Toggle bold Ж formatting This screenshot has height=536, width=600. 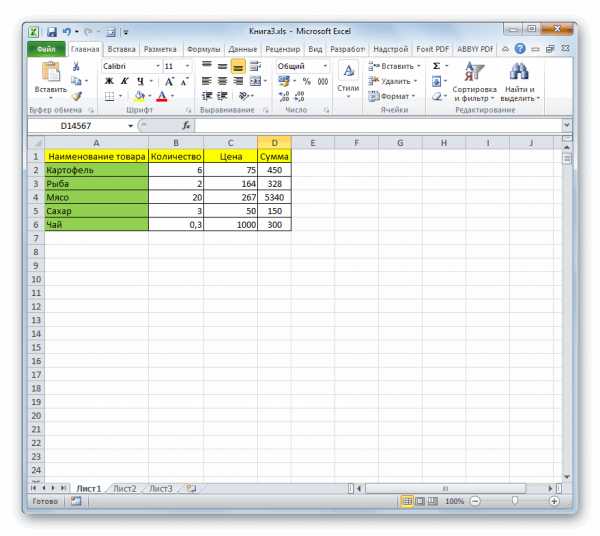click(x=109, y=81)
